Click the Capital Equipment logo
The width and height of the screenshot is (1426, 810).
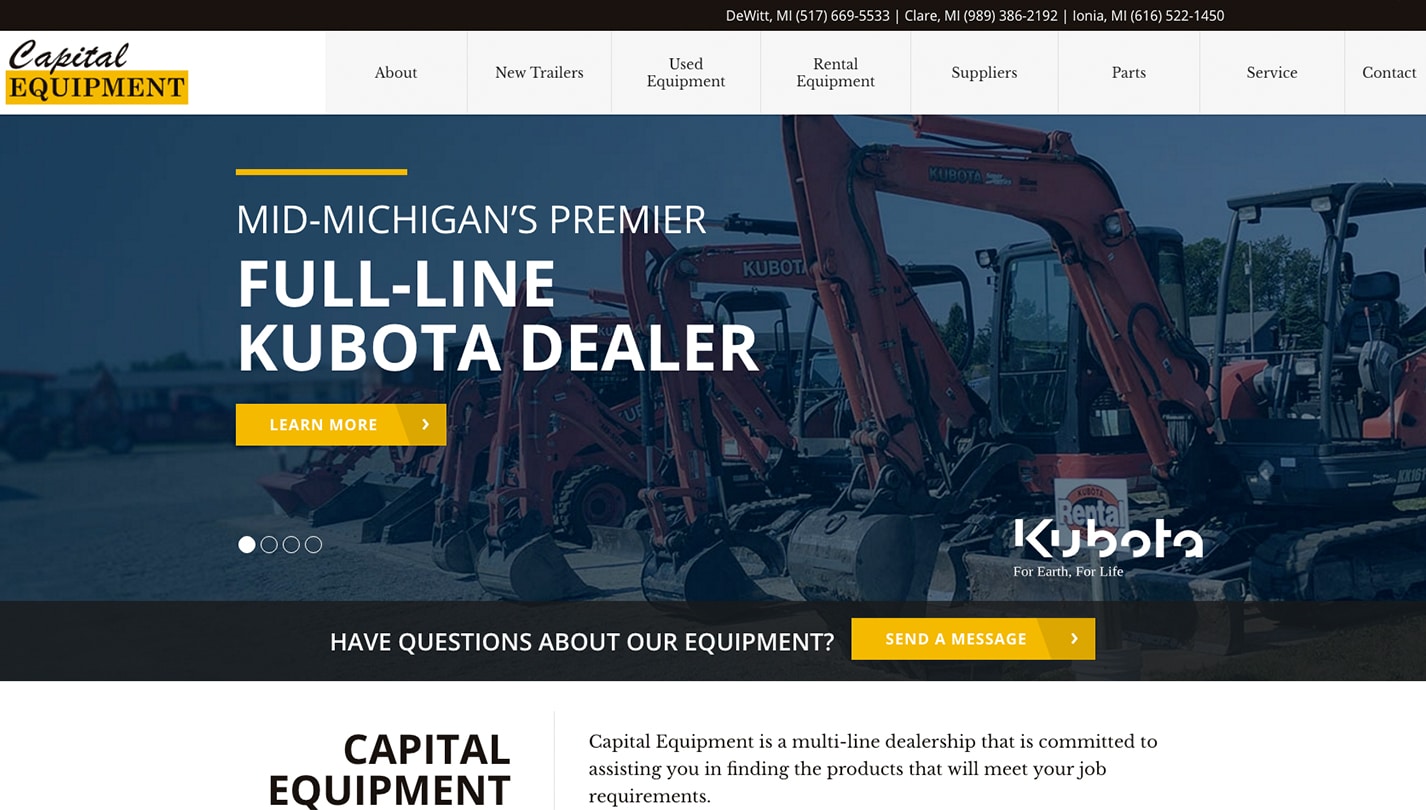pyautogui.click(x=97, y=72)
